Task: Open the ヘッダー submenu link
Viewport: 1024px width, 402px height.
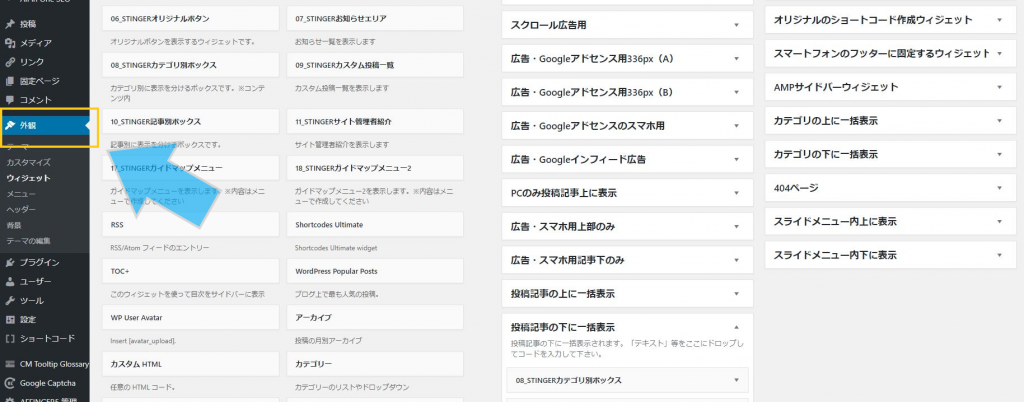Action: [x=21, y=210]
